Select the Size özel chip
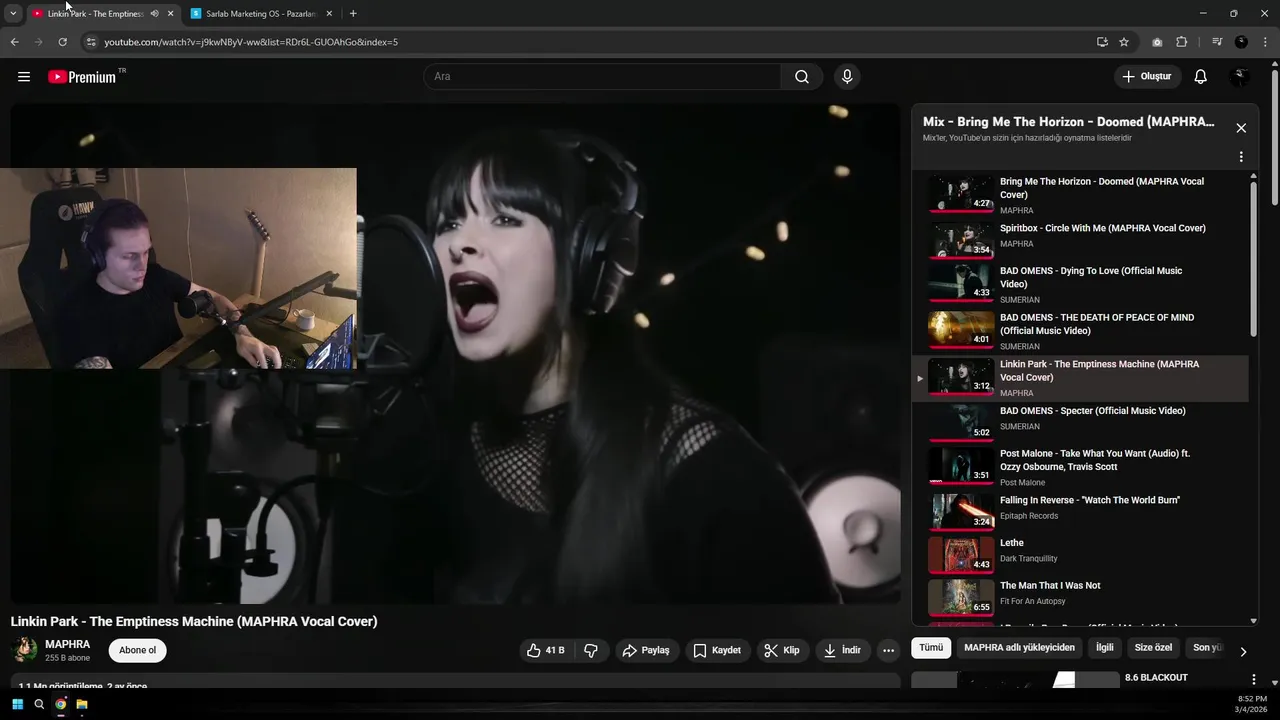This screenshot has height=720, width=1280. click(x=1153, y=648)
